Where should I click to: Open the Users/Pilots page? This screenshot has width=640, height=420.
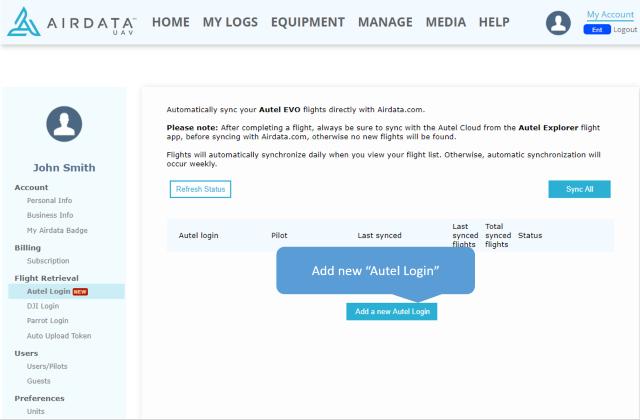[47, 367]
